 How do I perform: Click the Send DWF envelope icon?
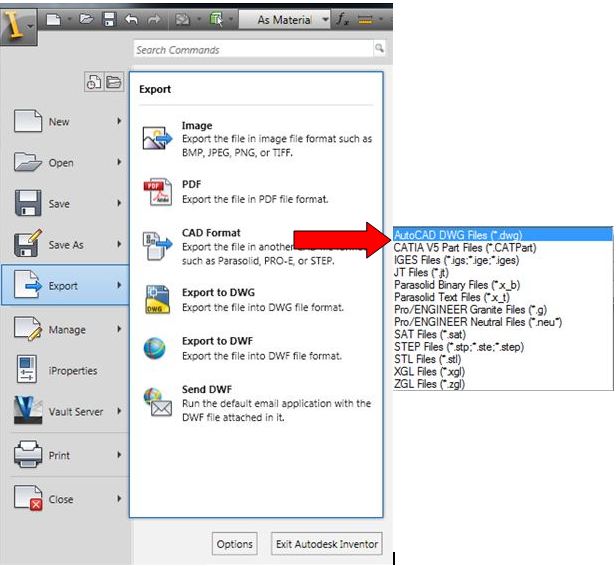158,403
